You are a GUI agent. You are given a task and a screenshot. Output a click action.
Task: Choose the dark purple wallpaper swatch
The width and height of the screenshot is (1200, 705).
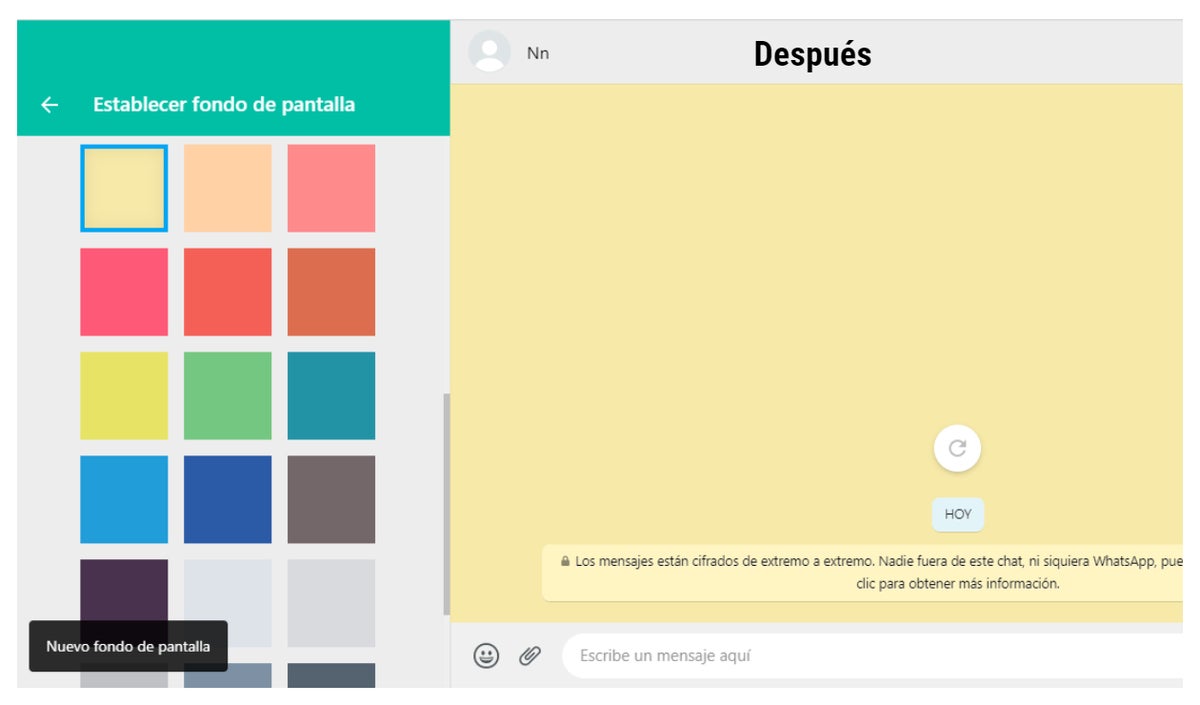tap(124, 590)
